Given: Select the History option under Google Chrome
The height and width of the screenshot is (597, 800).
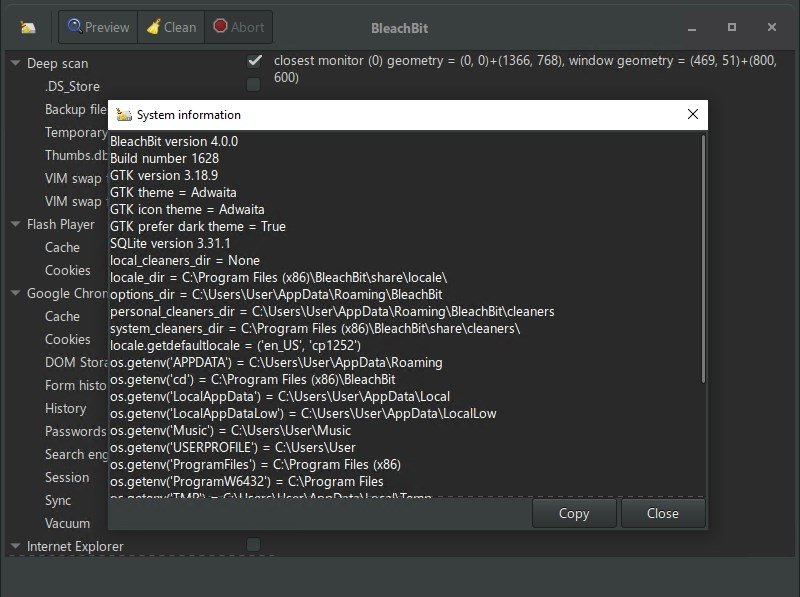Looking at the screenshot, I should point(66,408).
